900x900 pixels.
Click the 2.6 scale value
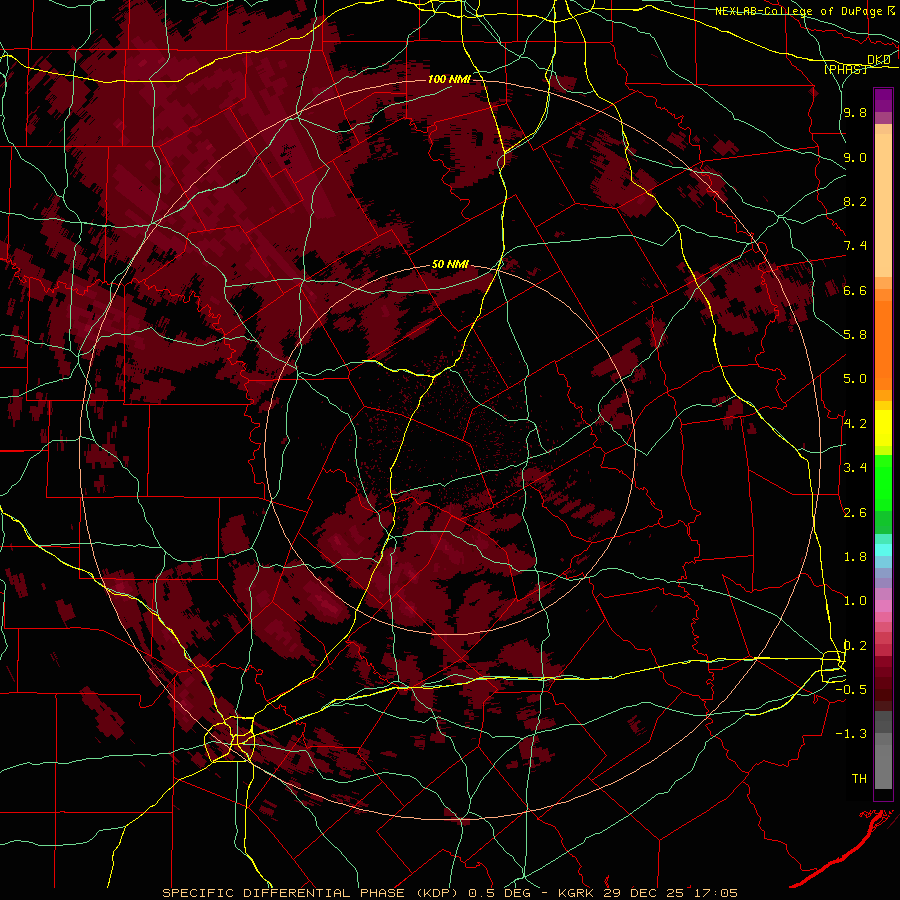coord(855,513)
